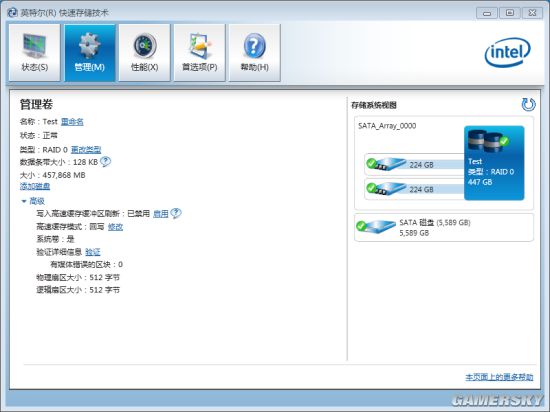
Task: Open the 状态(S) status tab
Action: (34, 53)
